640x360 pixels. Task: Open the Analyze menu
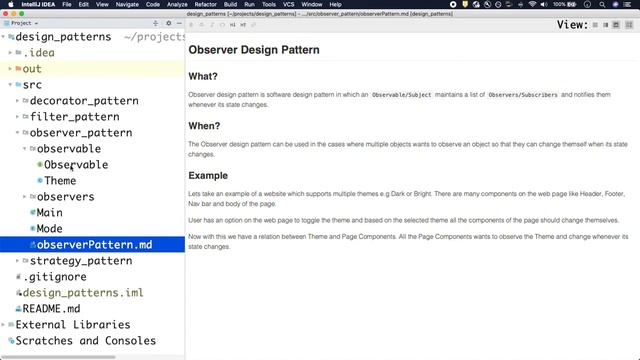click(177, 4)
